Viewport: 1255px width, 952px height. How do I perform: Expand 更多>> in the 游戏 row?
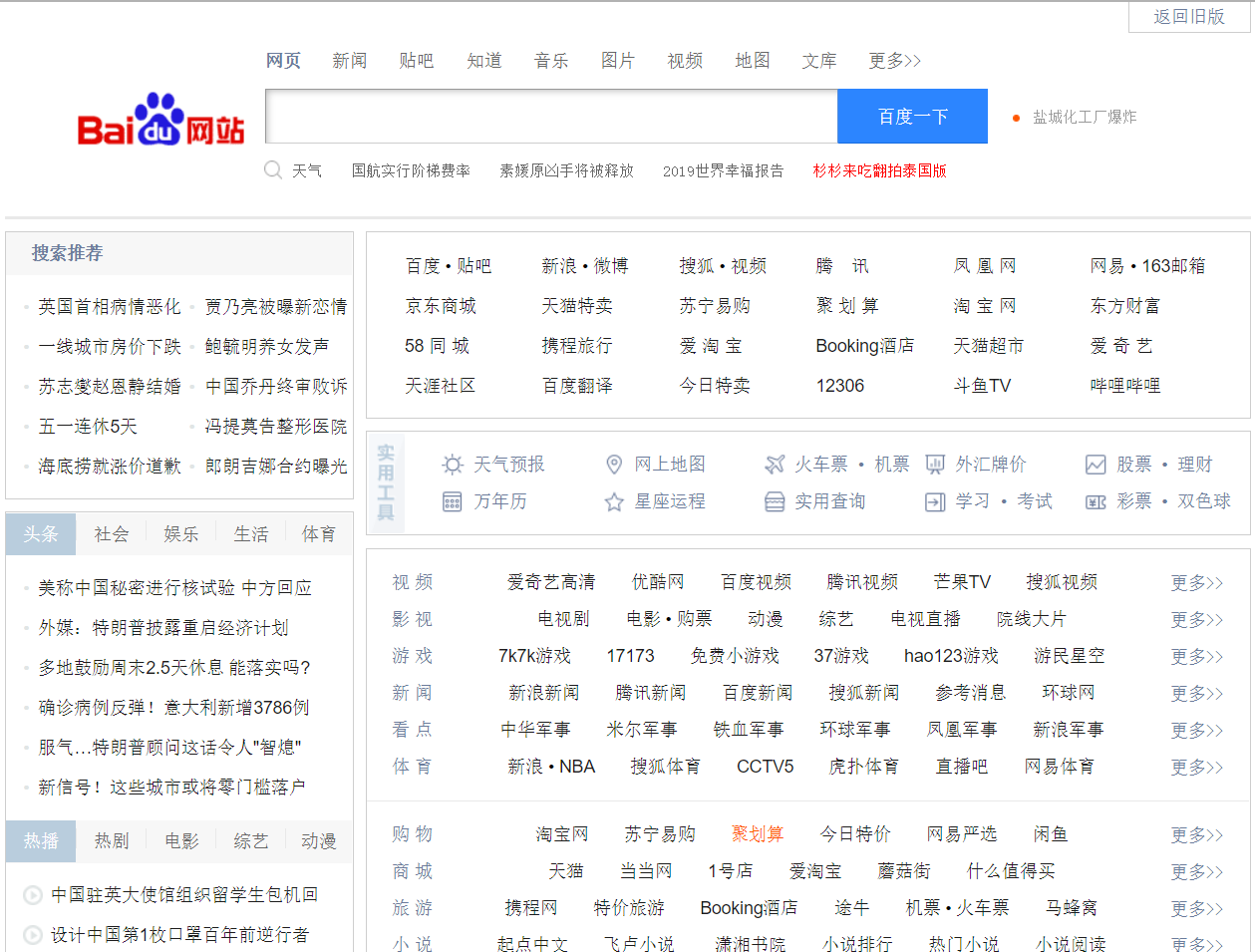1196,657
